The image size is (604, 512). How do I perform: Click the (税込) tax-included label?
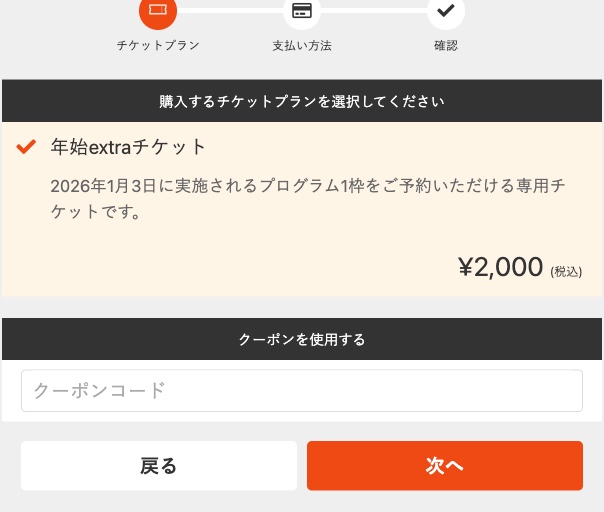click(566, 271)
